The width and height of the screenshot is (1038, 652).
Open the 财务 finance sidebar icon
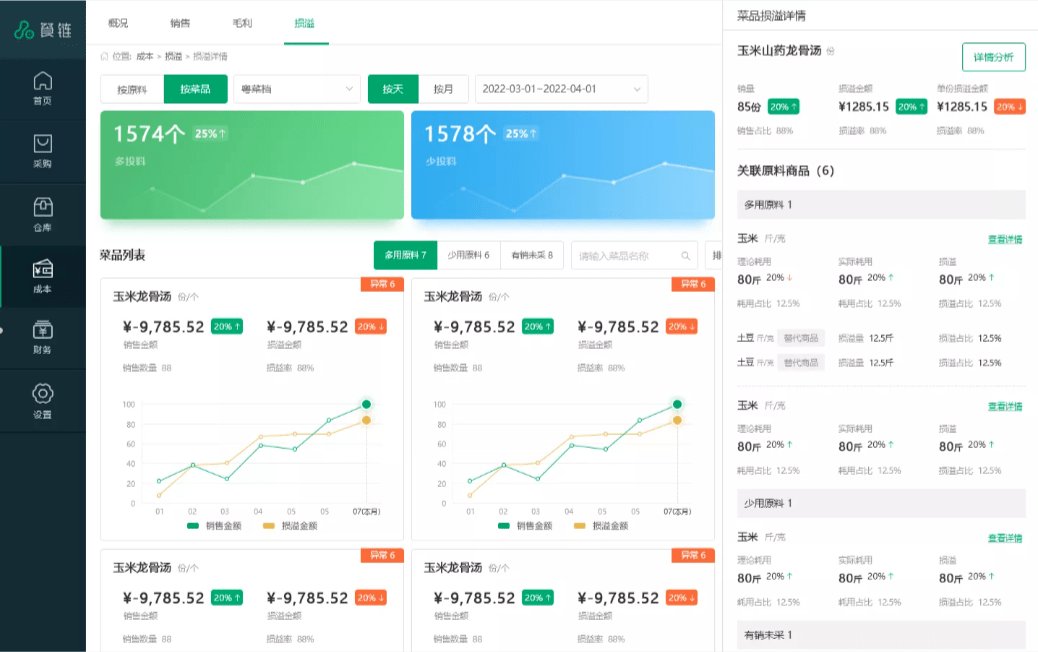(42, 337)
